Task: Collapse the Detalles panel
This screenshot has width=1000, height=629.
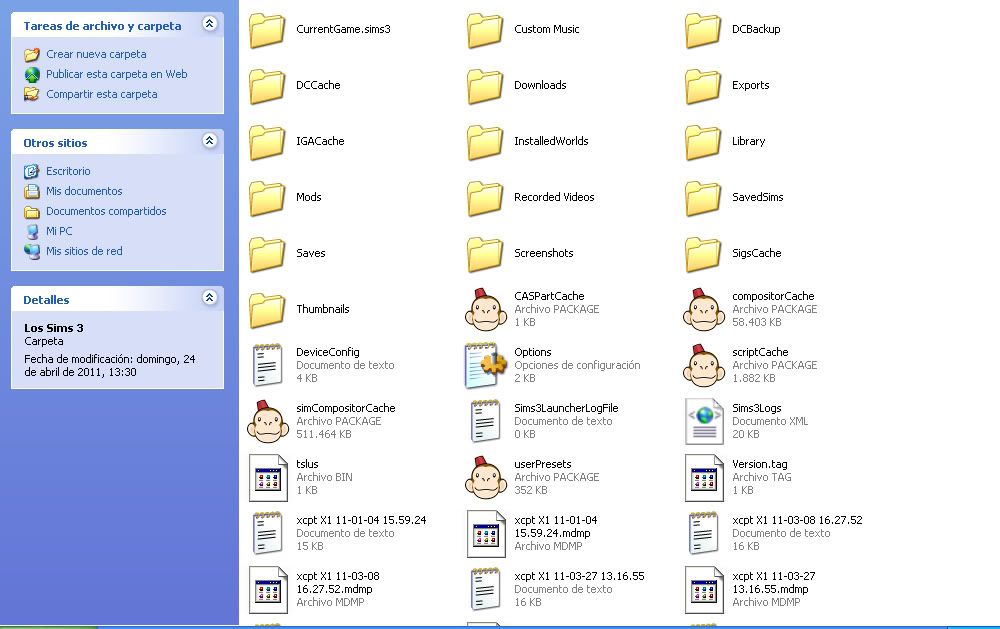Action: [209, 298]
